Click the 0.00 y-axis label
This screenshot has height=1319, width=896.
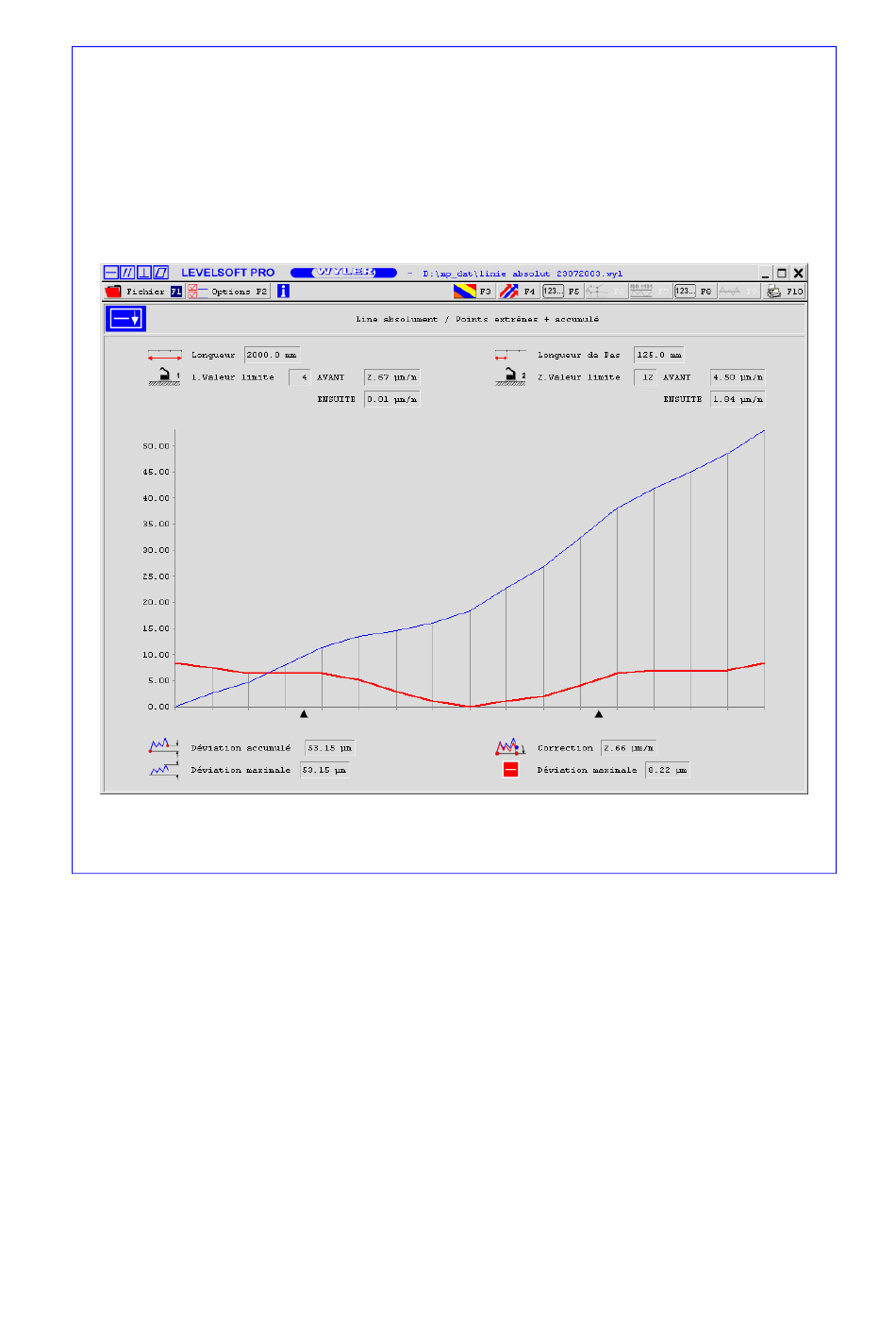158,706
